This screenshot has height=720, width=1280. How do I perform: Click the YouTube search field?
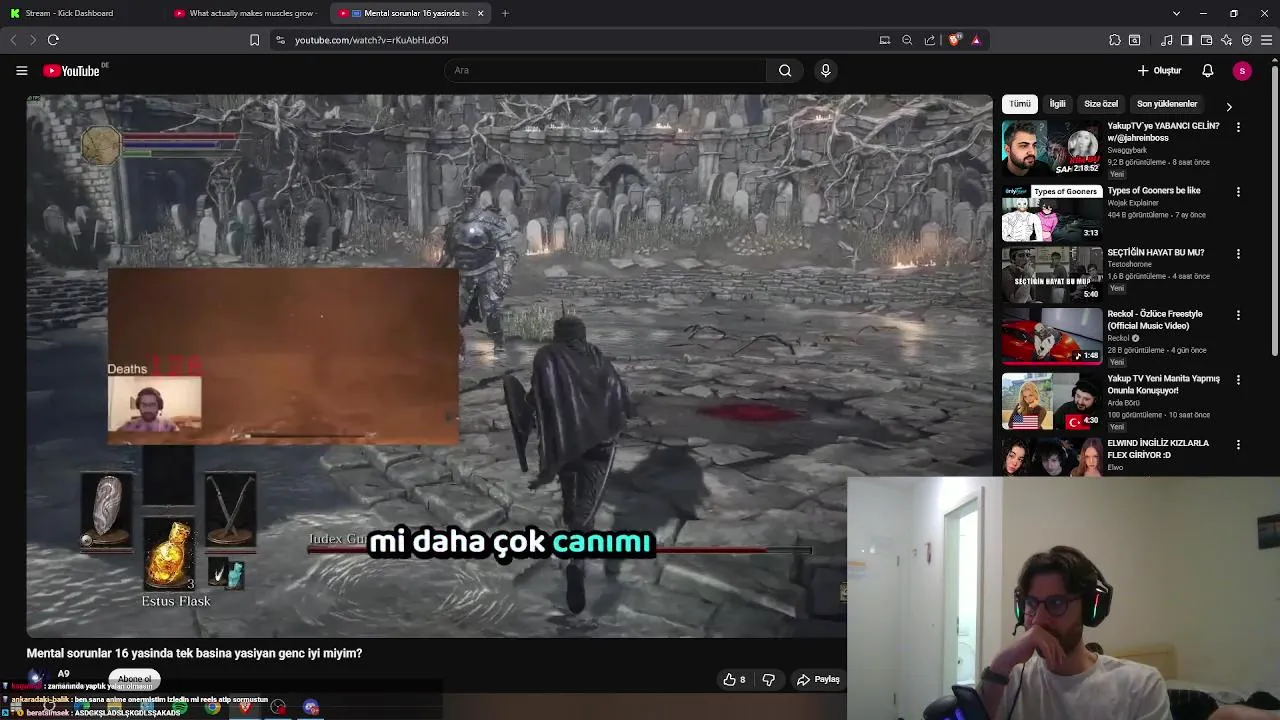(x=605, y=70)
